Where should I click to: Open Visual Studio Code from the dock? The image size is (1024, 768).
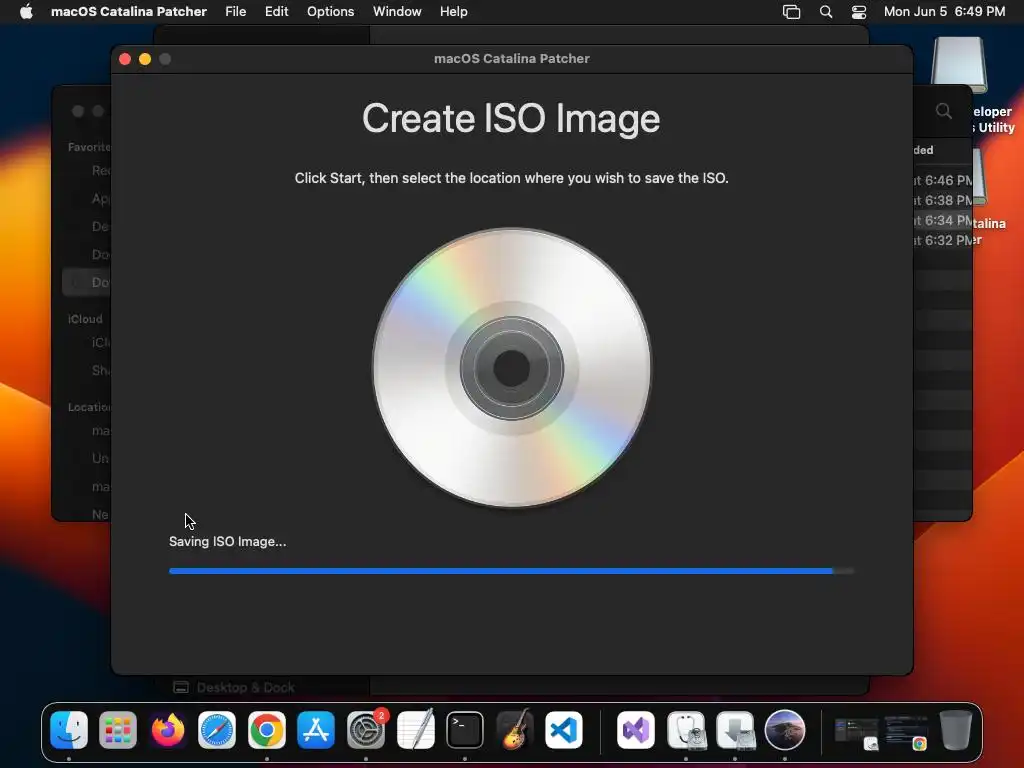[564, 729]
